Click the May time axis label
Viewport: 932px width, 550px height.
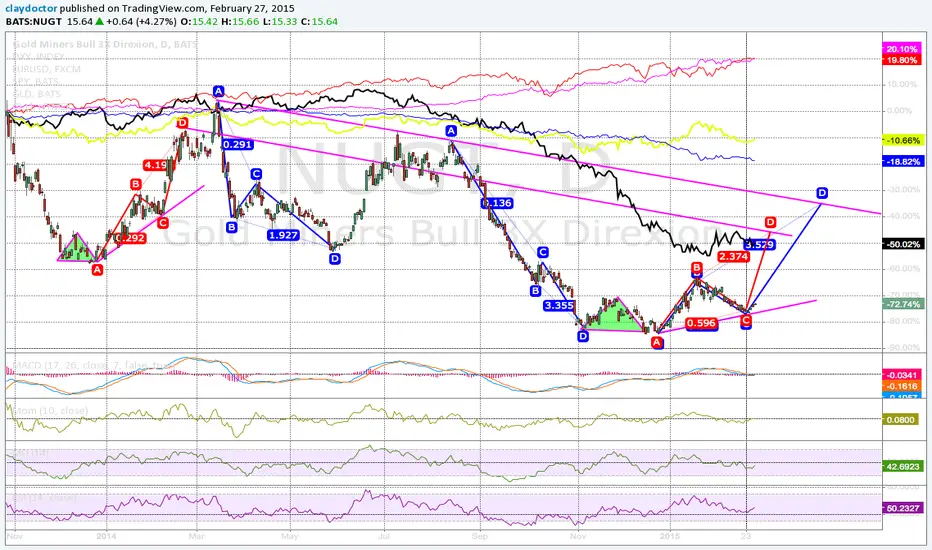coord(289,536)
